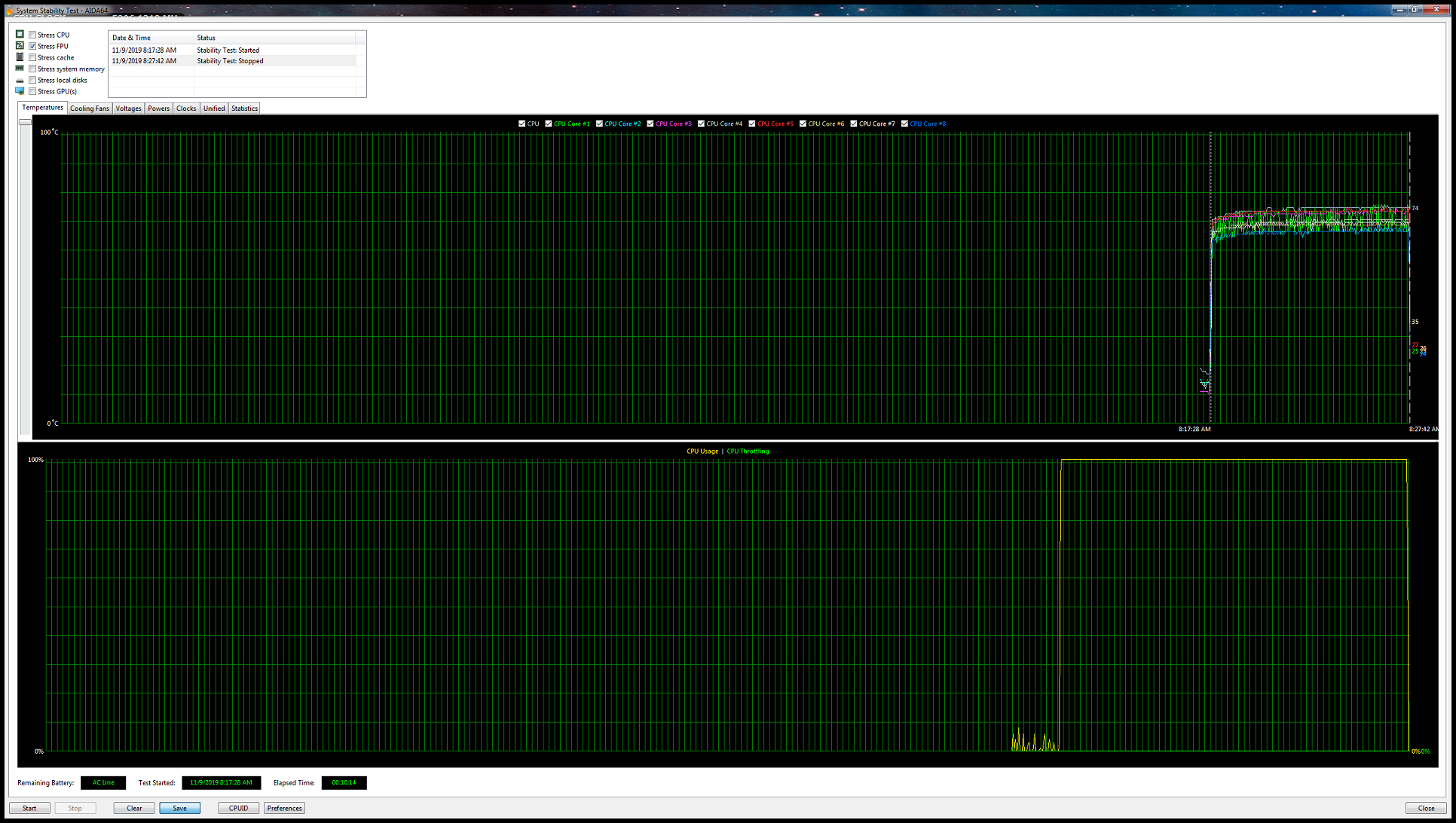Click the Stop button
The width and height of the screenshot is (1456, 823).
[x=75, y=808]
